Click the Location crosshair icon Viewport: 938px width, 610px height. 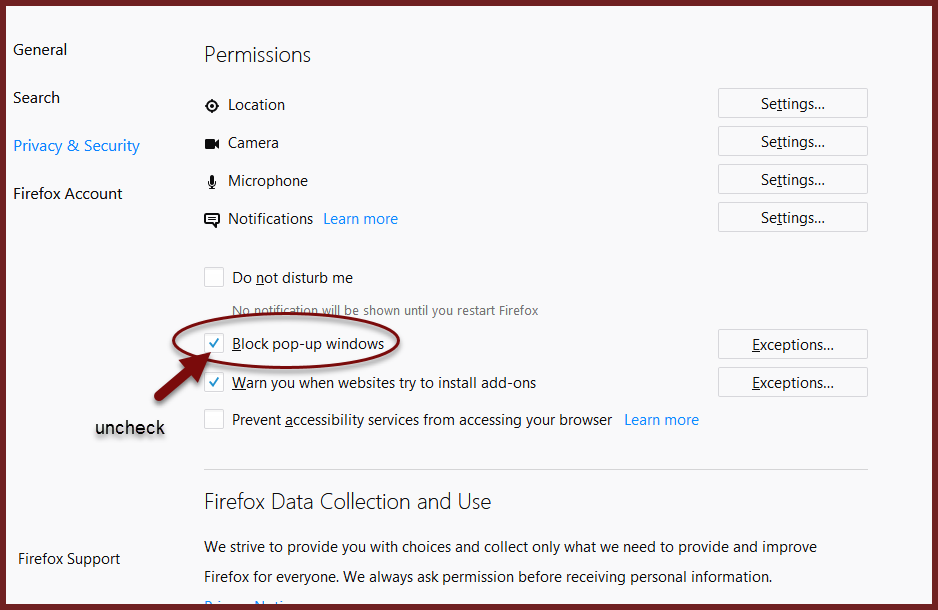tap(212, 106)
